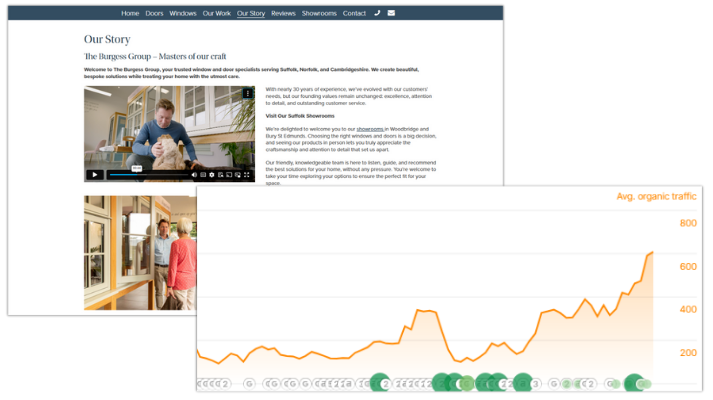Select Our Work in the navigation

(216, 13)
